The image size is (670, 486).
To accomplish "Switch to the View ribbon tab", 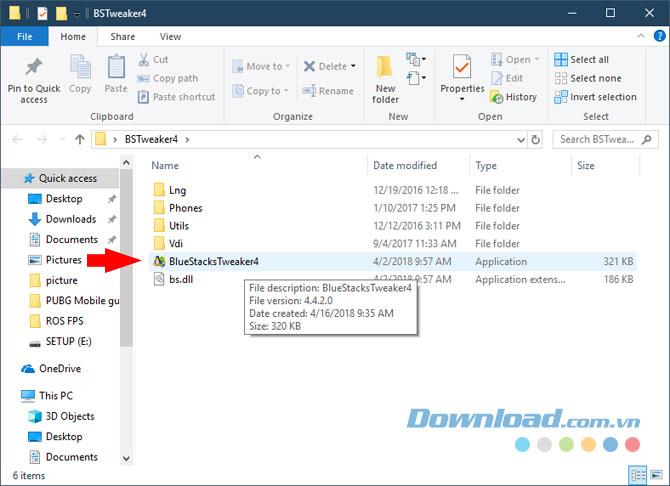I will (x=170, y=37).
